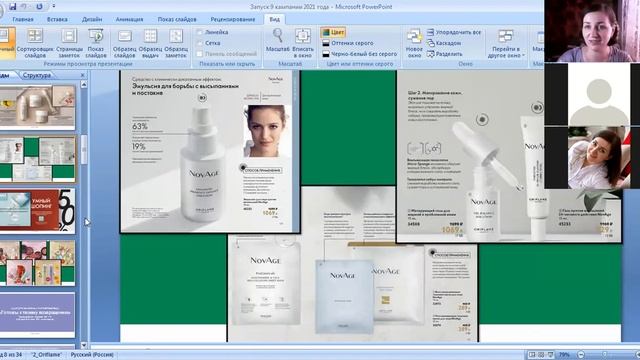640x360 pixels.
Task: Open the quick access toolbar customize dropdown
Action: pyautogui.click(x=53, y=7)
